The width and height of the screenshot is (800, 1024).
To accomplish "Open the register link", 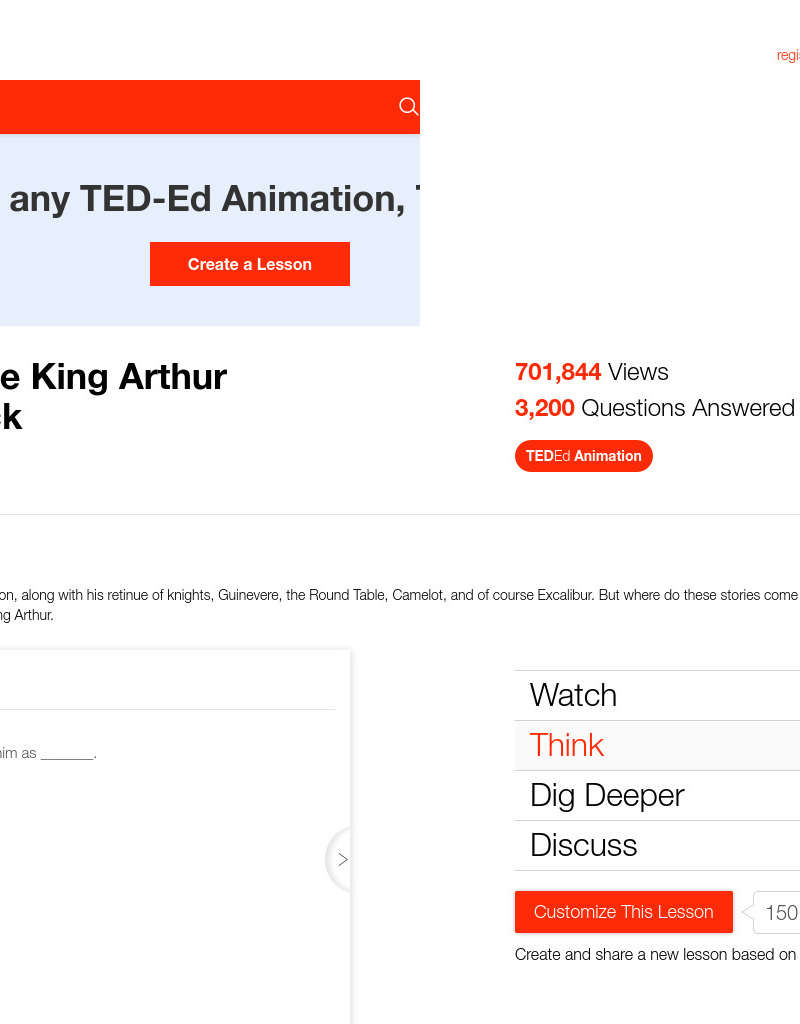I will coord(788,55).
